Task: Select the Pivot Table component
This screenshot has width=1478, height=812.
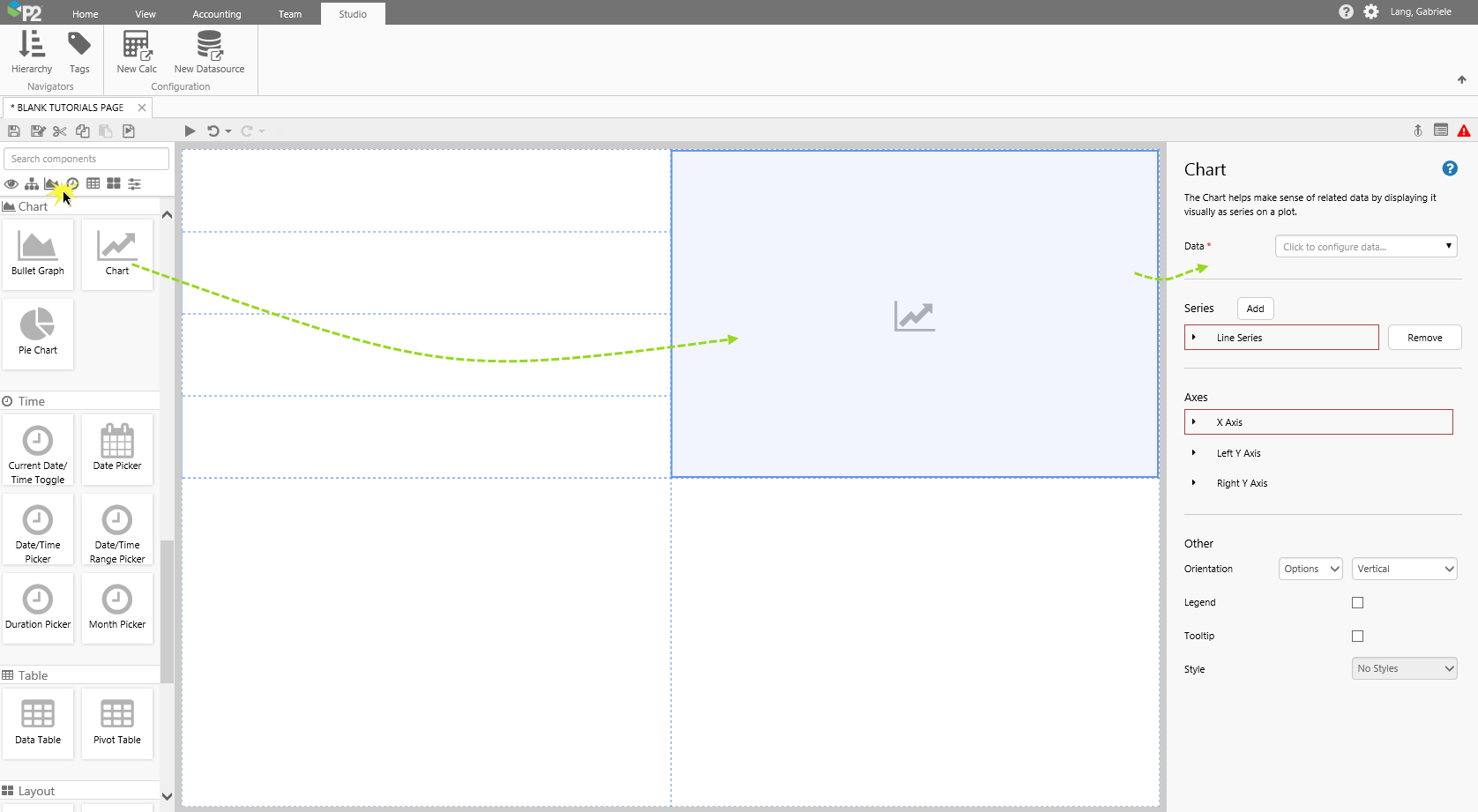Action: coord(117,724)
